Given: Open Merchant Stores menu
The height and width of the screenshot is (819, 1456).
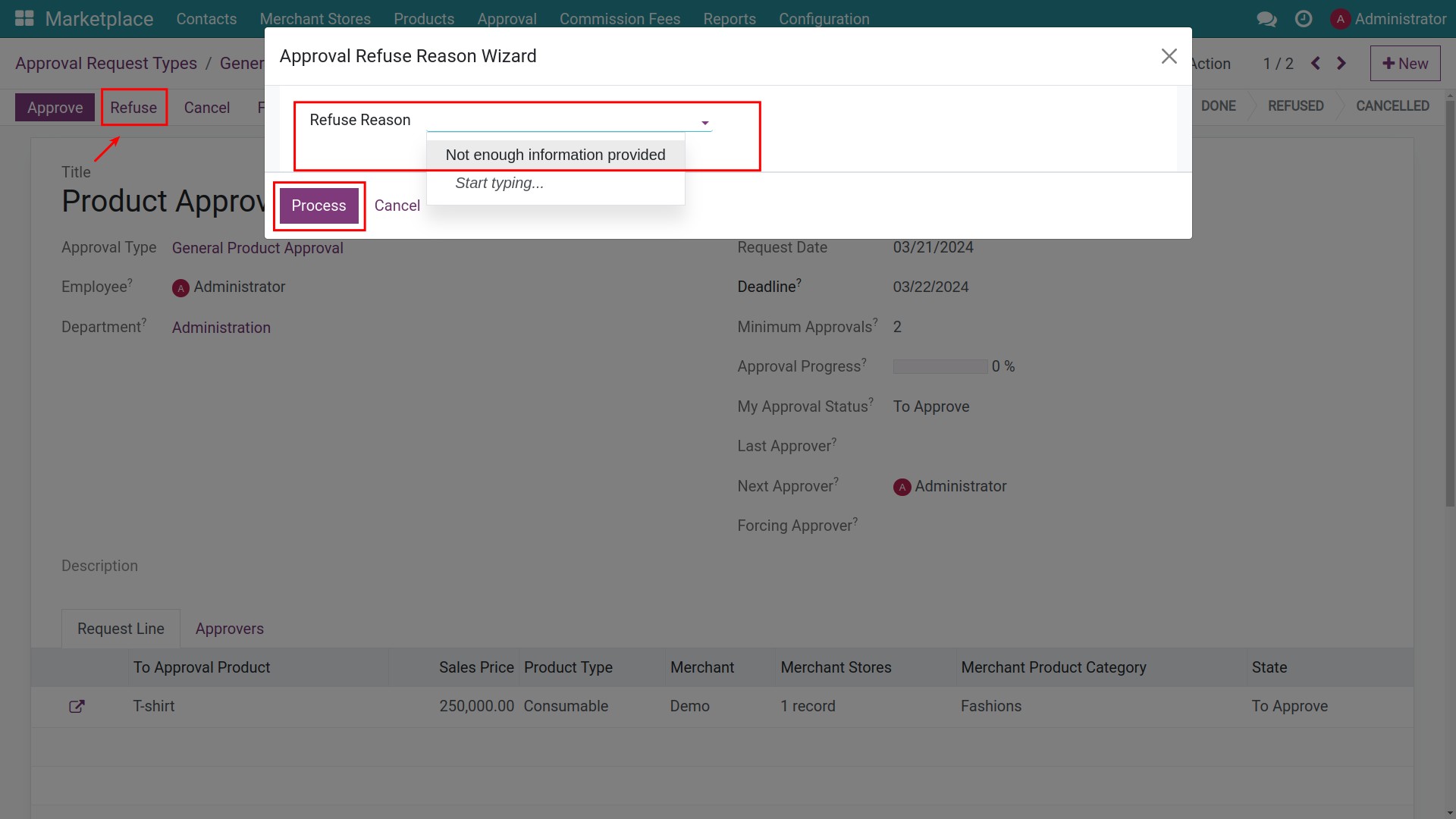Looking at the screenshot, I should click(x=315, y=19).
